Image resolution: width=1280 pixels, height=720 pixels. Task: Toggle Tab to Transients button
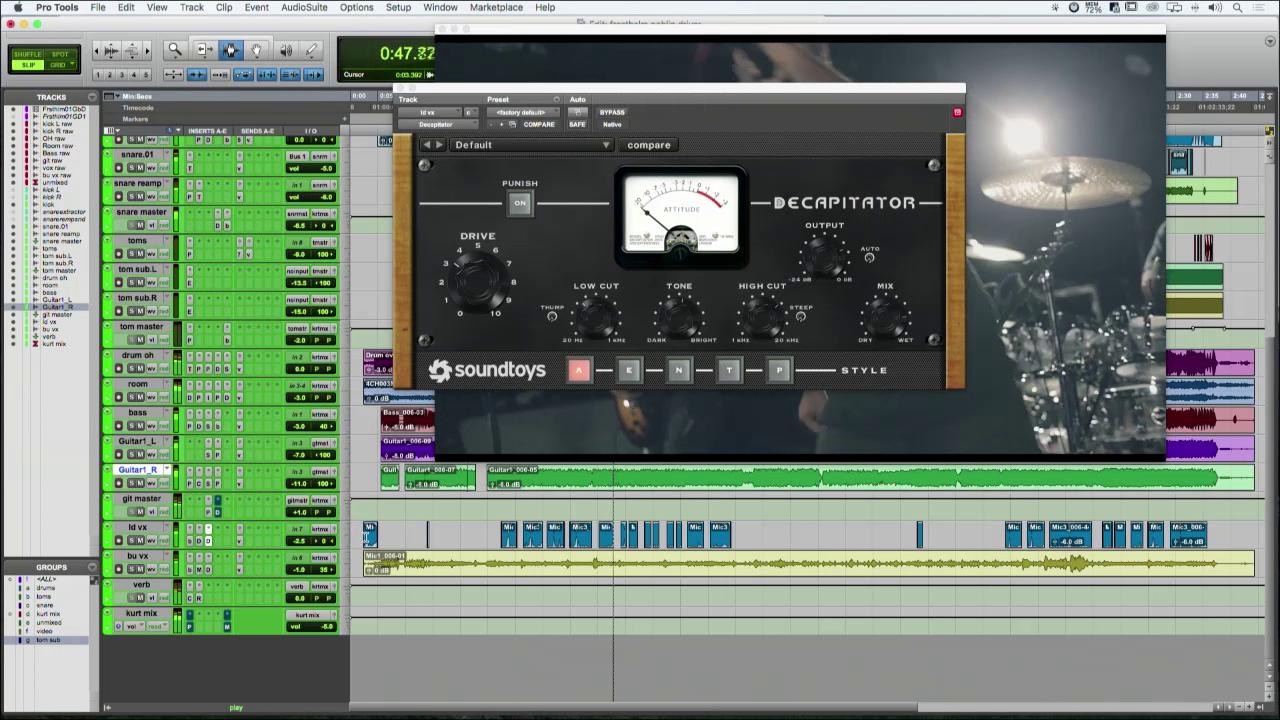tap(197, 75)
